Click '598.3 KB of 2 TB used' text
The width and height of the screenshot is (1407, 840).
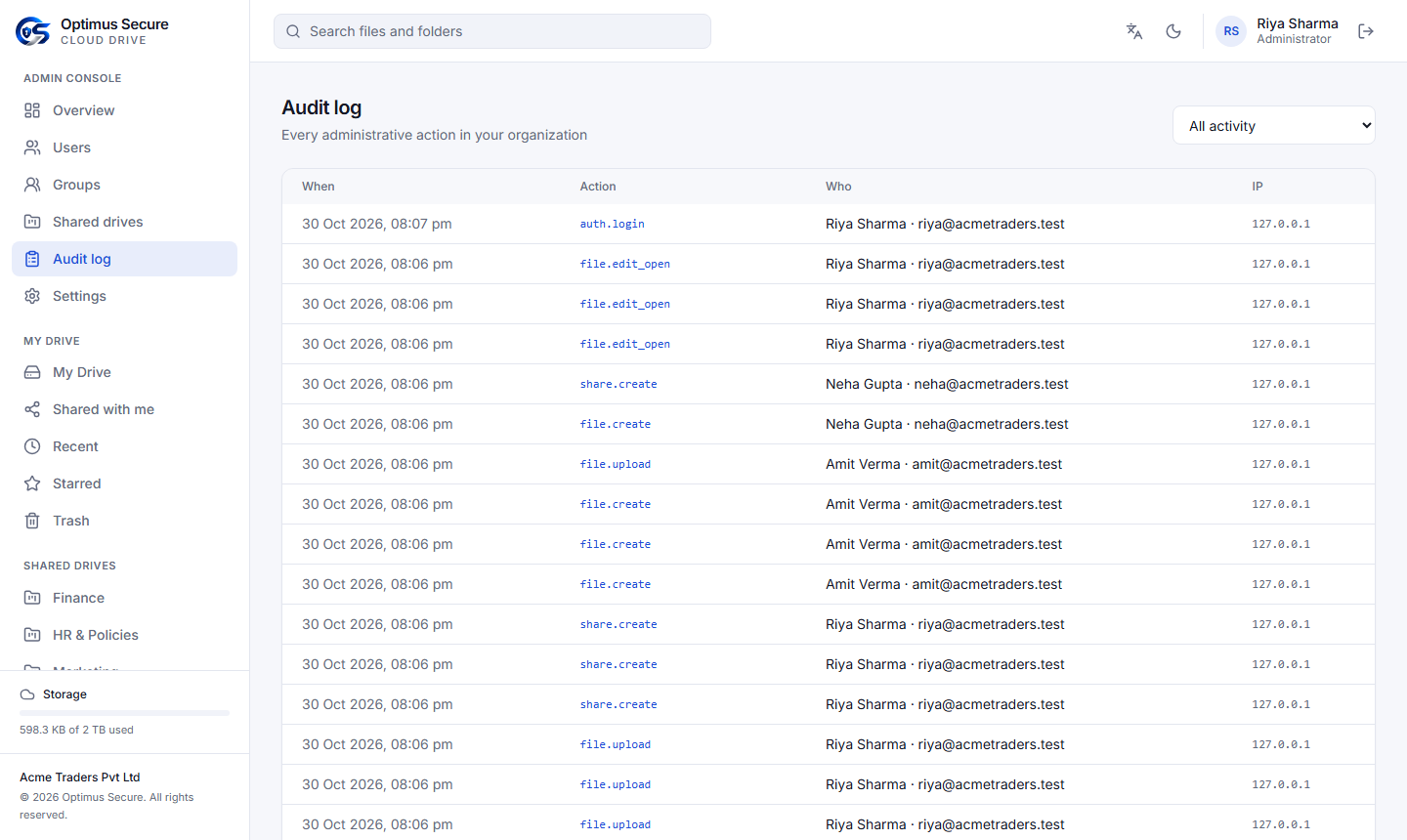[76, 730]
